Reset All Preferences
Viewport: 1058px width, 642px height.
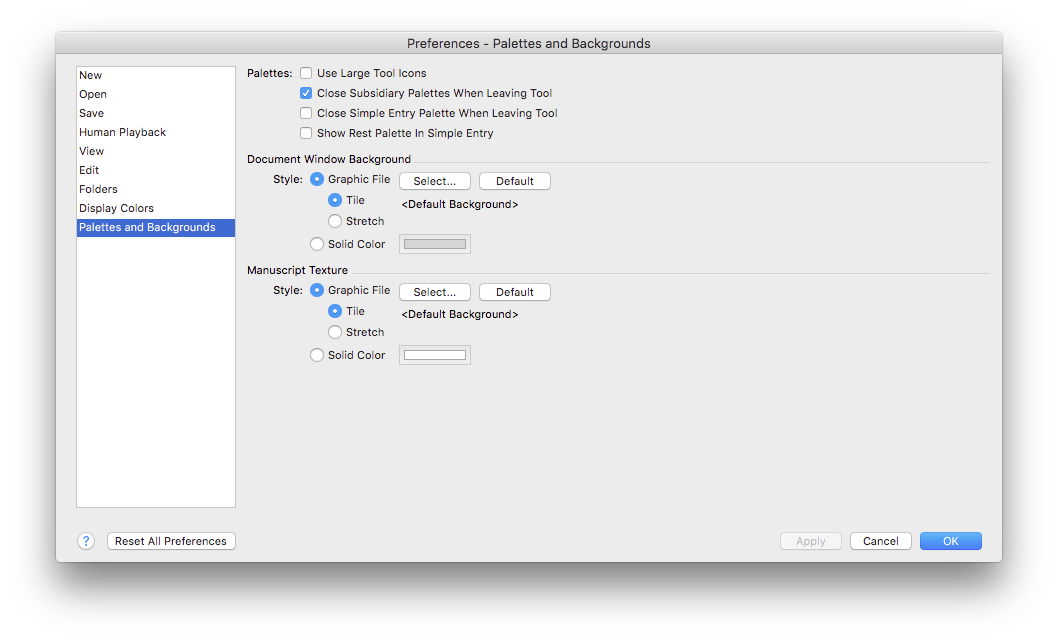[170, 540]
